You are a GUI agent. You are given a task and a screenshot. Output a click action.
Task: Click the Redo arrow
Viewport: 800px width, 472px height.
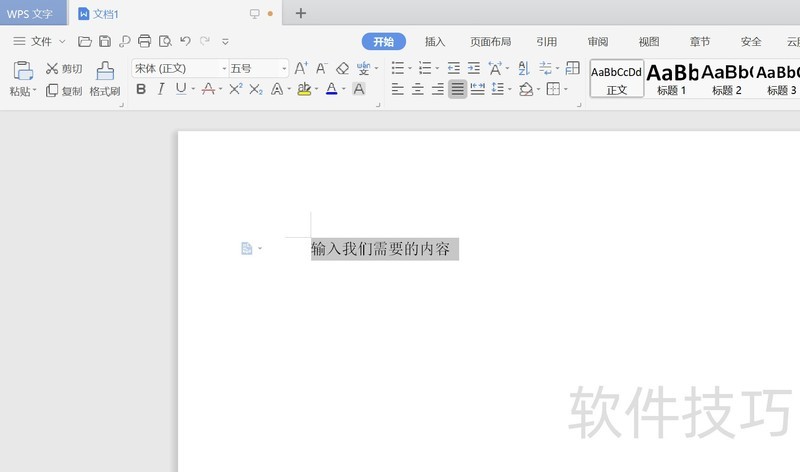coord(205,41)
